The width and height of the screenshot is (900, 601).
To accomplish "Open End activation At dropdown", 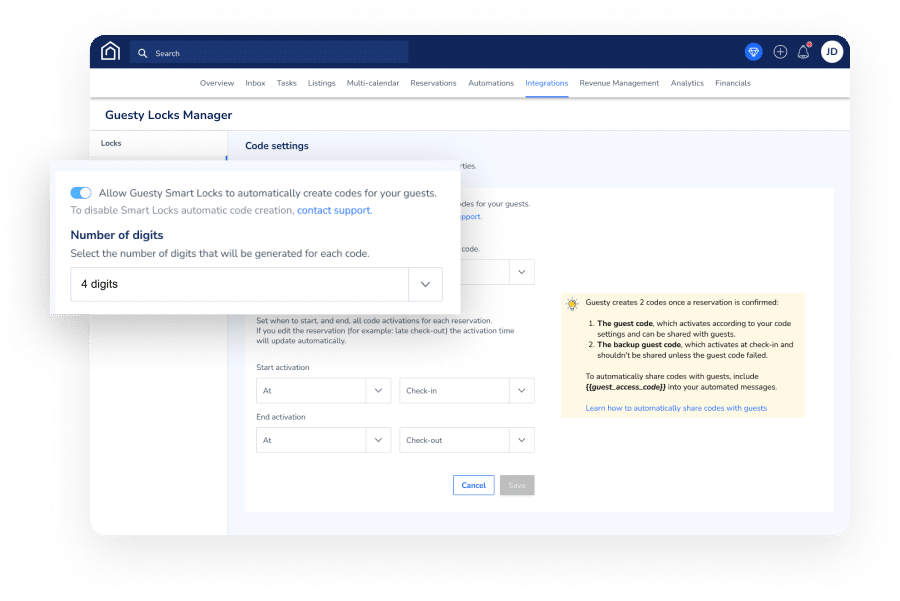I will (x=323, y=440).
